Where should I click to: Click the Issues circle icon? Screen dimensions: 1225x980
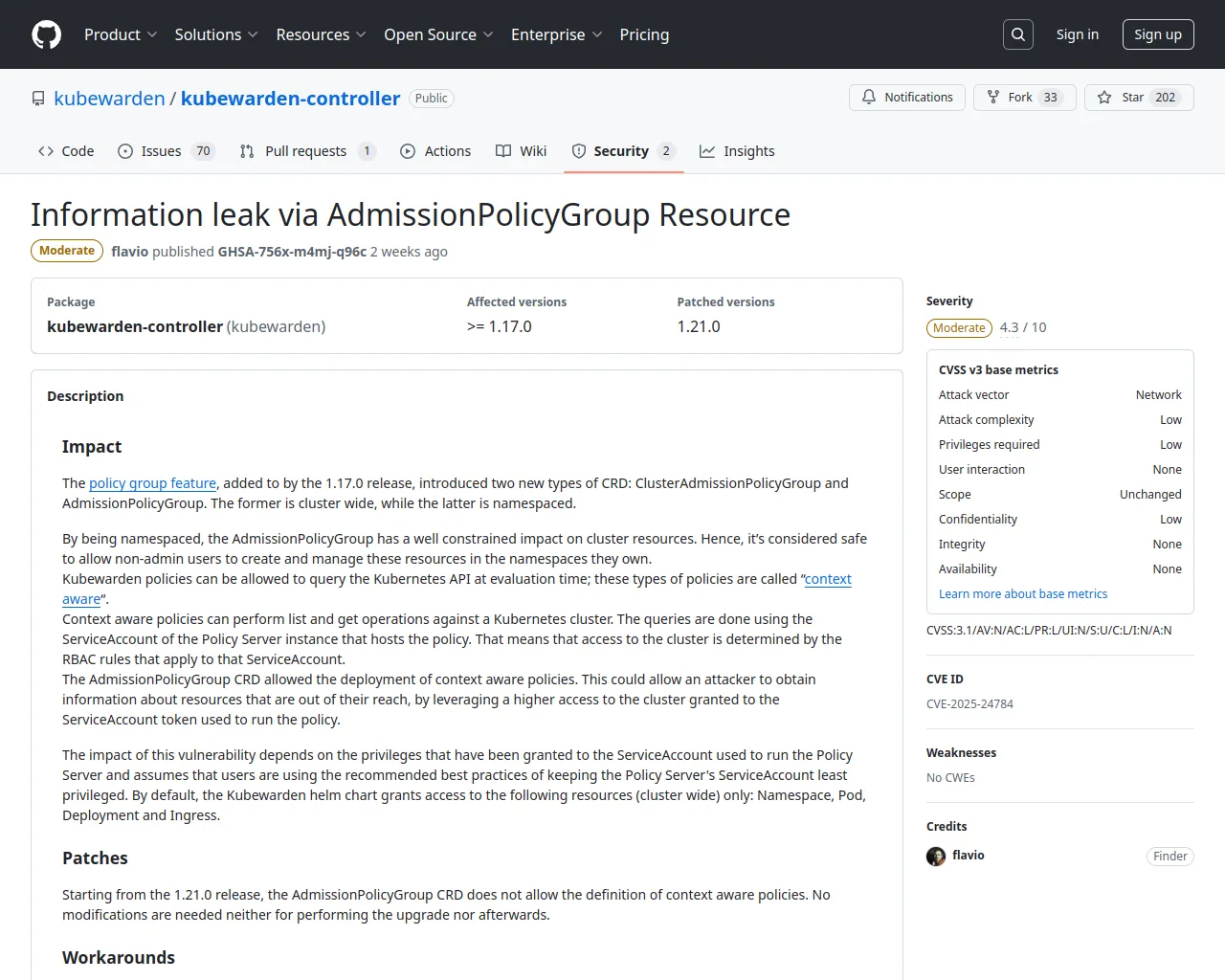point(125,151)
